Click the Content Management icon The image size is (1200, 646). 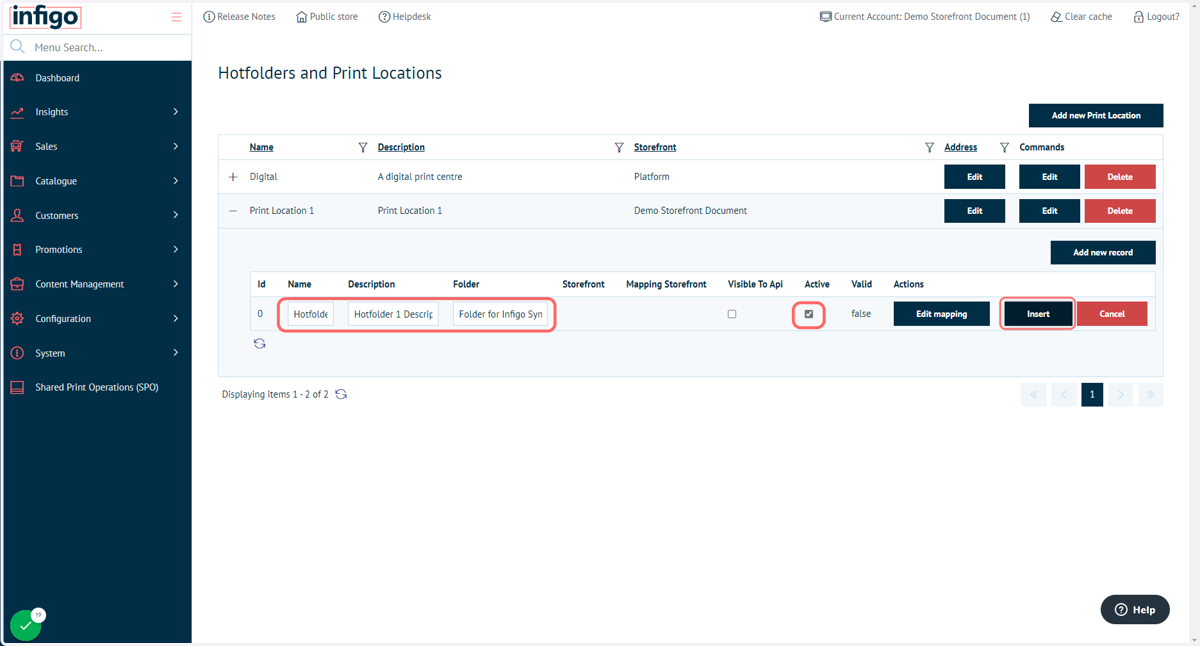17,284
